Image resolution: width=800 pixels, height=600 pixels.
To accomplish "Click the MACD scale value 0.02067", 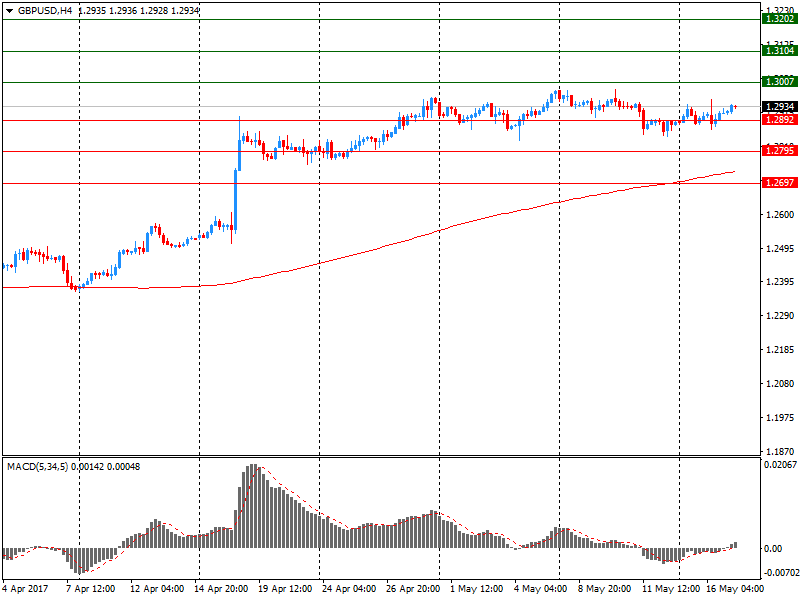I will coord(780,465).
